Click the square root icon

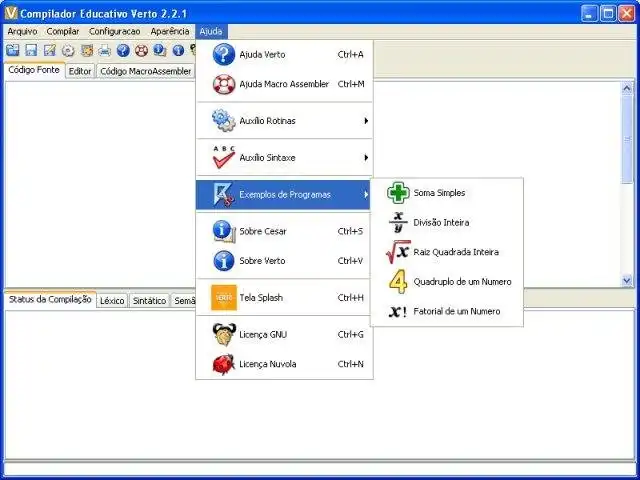[x=398, y=252]
